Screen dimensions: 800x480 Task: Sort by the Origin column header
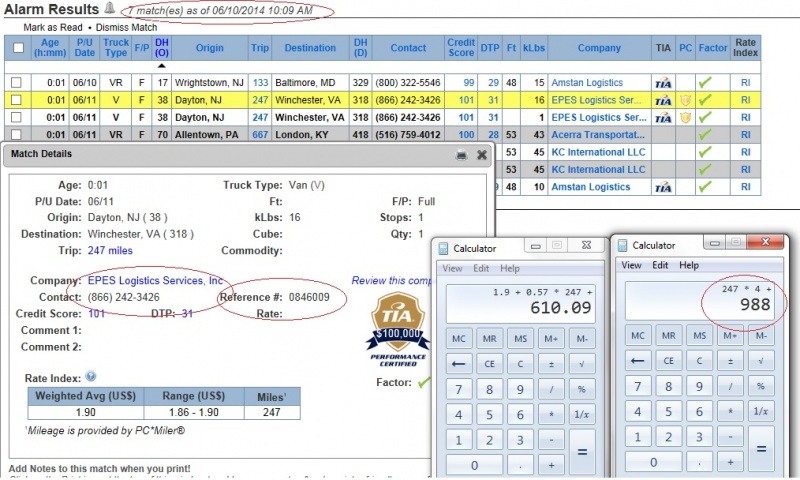coord(210,48)
